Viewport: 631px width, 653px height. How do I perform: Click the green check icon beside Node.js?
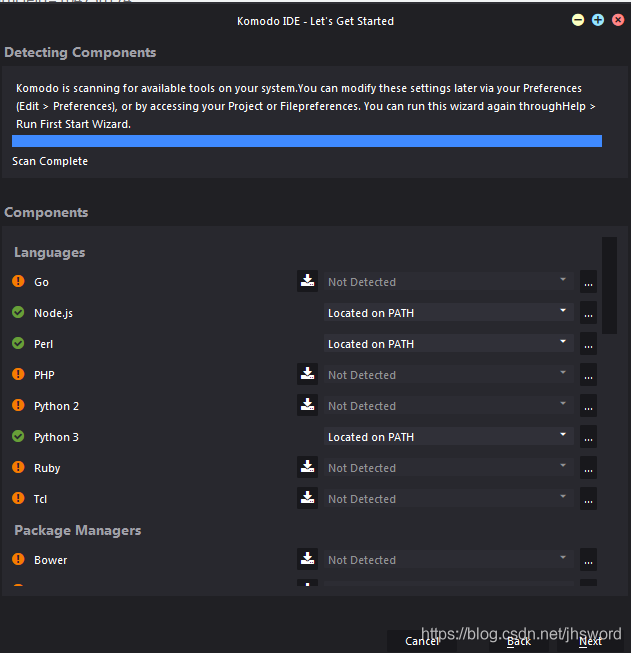[18, 312]
